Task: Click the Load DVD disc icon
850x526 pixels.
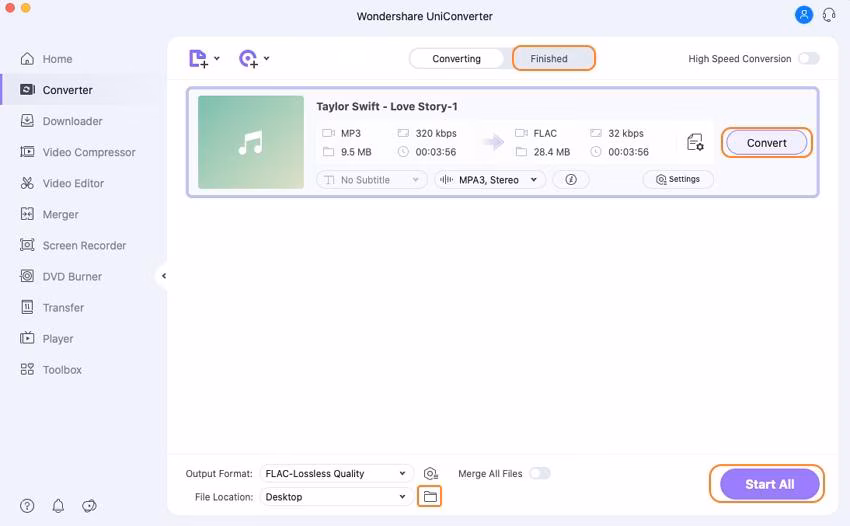Action: pyautogui.click(x=248, y=59)
